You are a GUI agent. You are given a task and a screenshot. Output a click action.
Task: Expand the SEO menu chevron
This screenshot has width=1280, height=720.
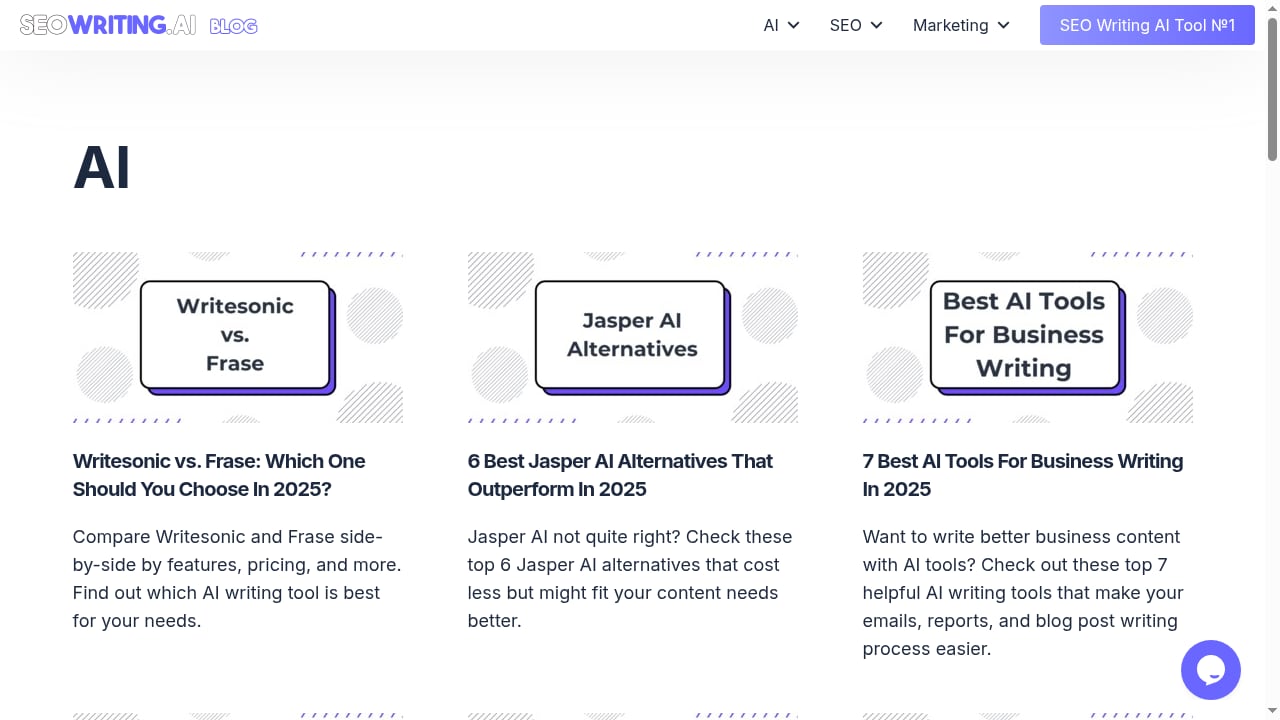coord(877,25)
